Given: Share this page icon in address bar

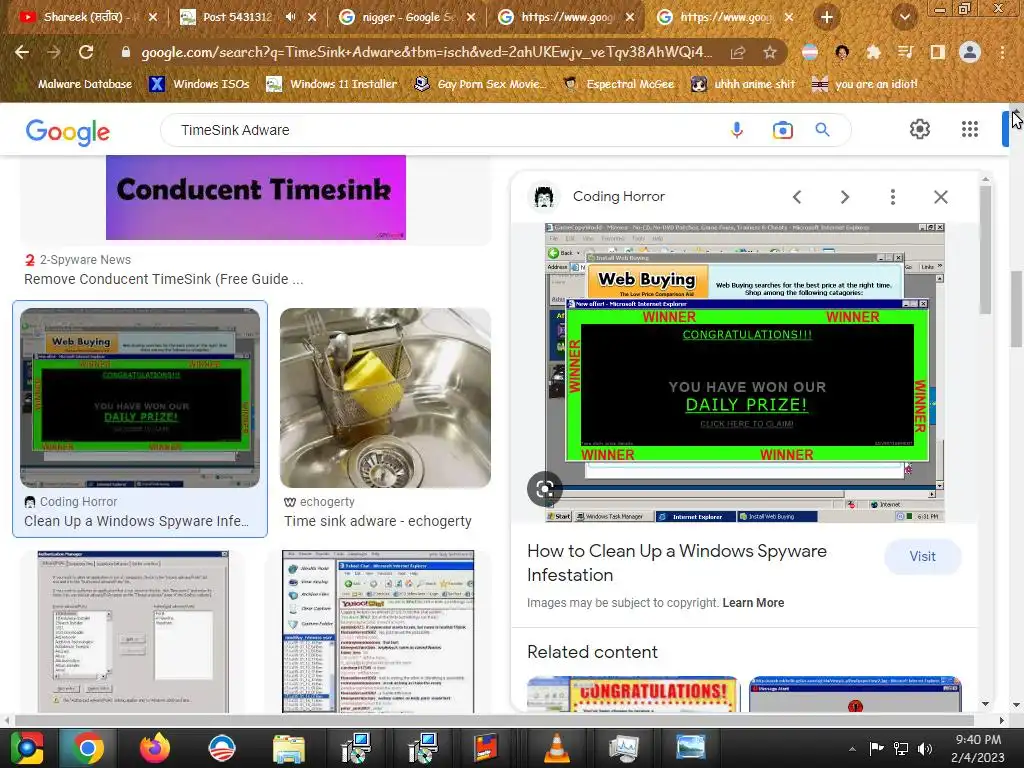Looking at the screenshot, I should click(738, 52).
